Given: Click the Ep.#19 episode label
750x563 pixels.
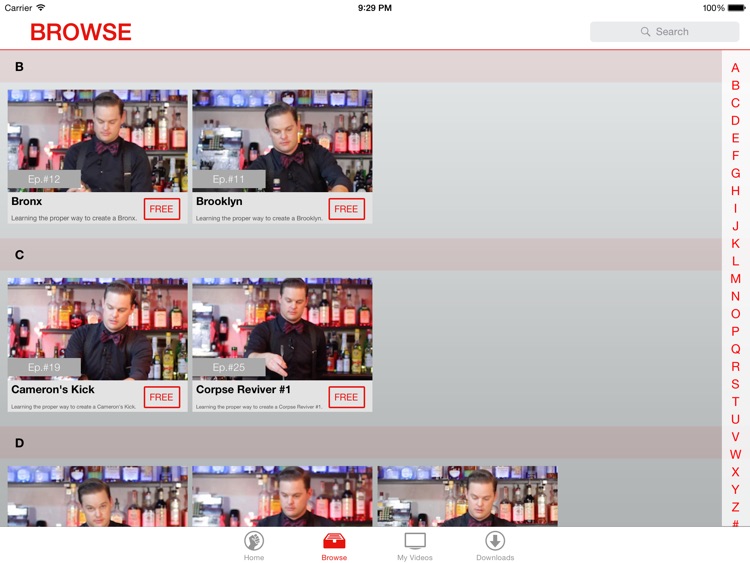Looking at the screenshot, I should coord(44,367).
